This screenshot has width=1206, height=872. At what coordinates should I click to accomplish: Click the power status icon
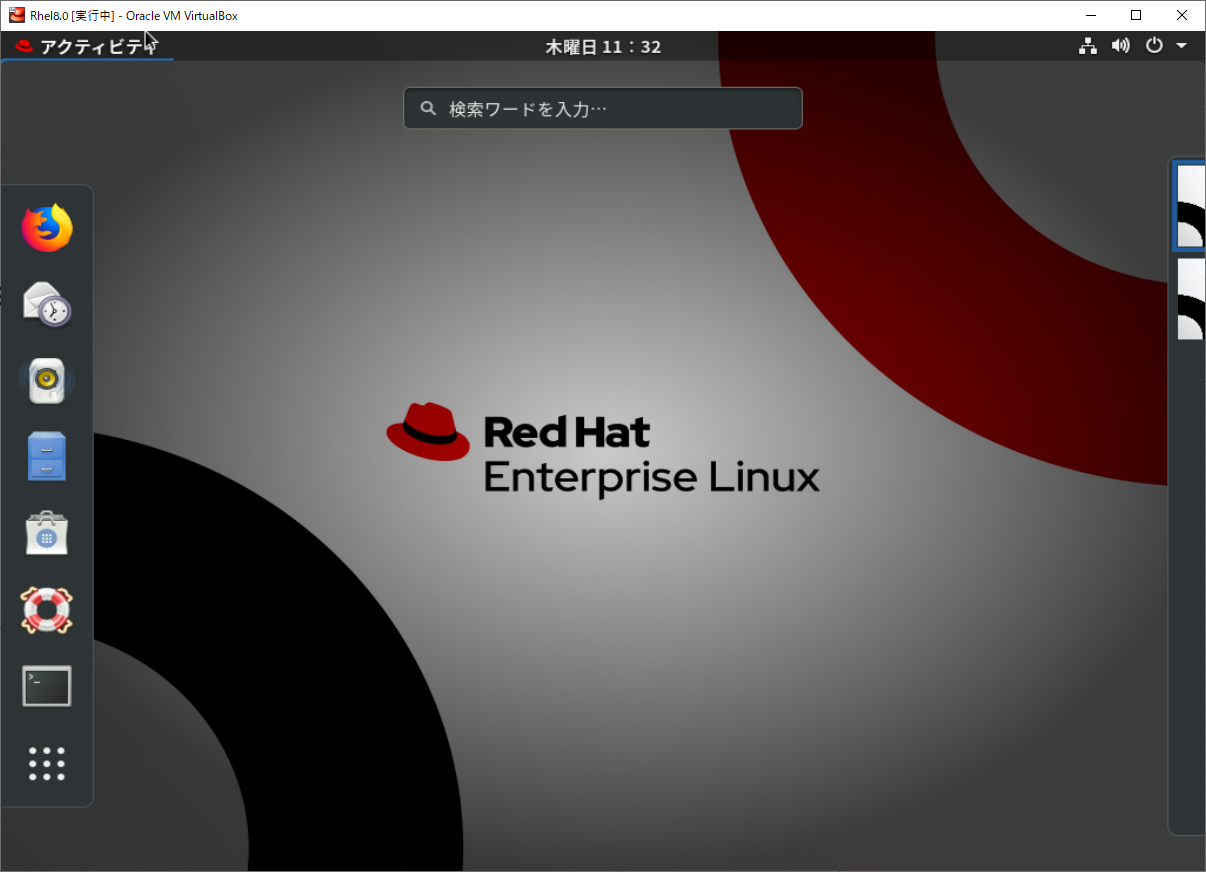[x=1153, y=45]
